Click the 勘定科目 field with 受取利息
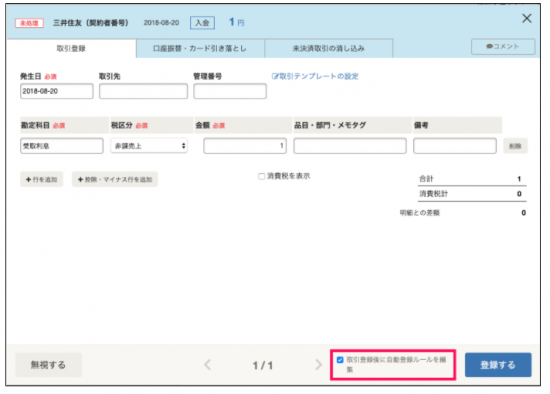 click(x=62, y=146)
